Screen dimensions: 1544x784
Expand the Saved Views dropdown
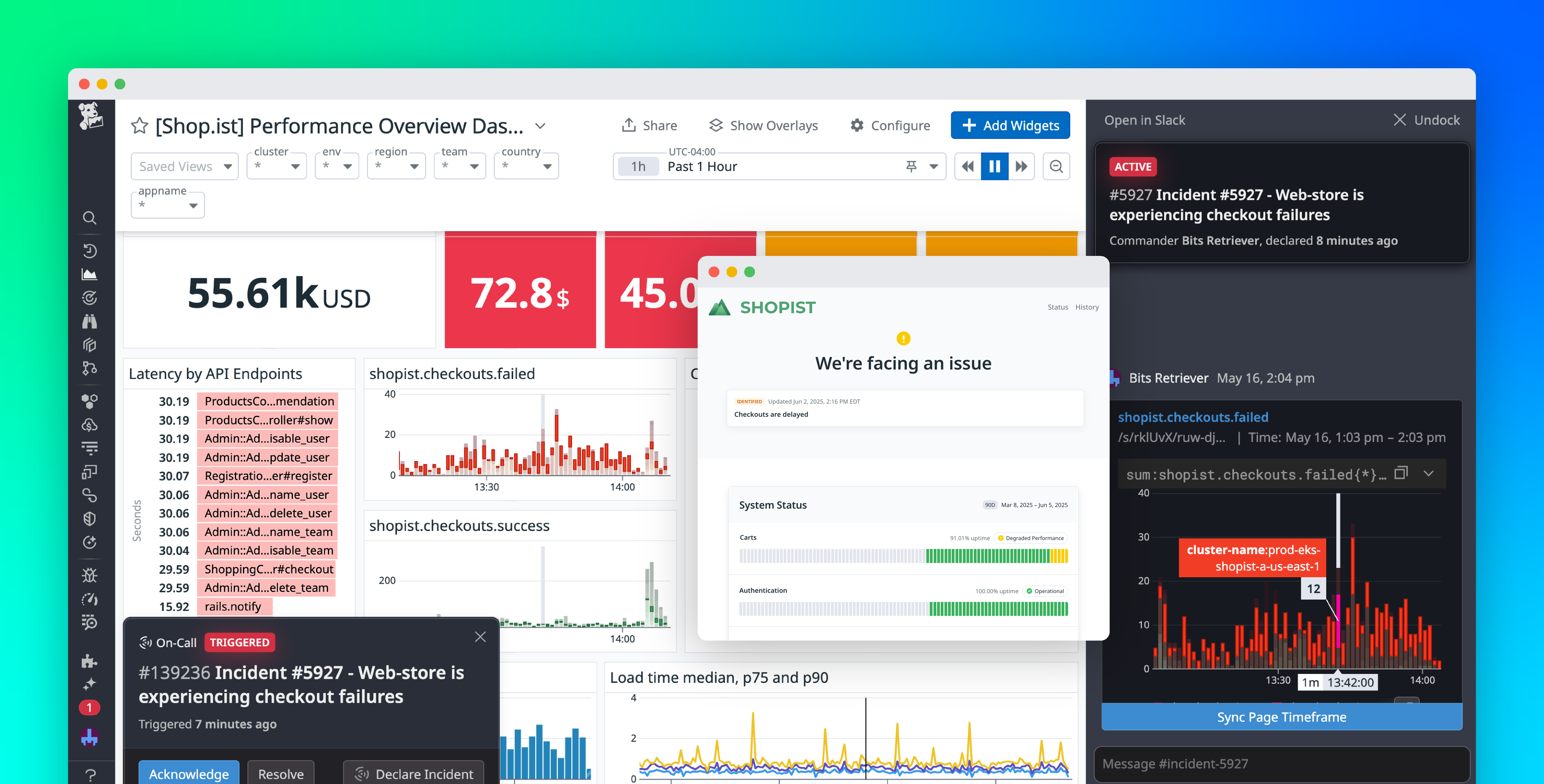point(184,166)
